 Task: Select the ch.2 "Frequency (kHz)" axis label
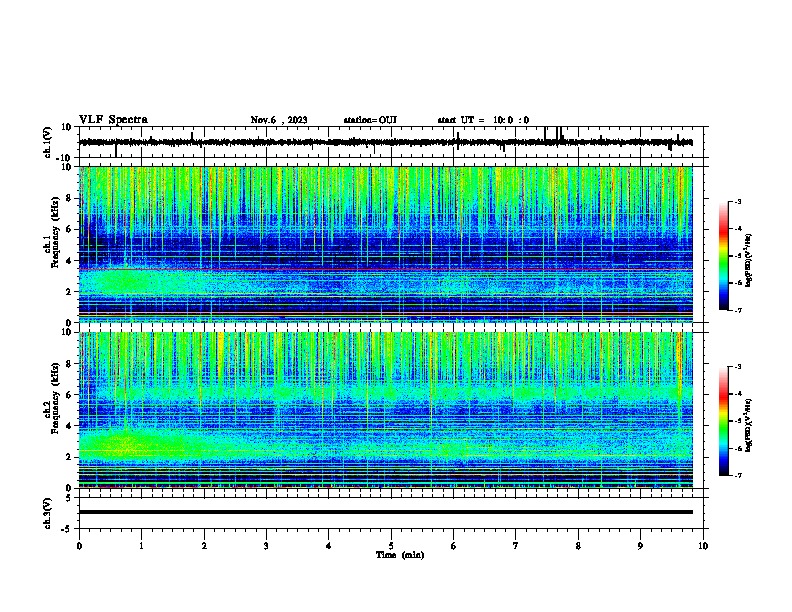(55, 398)
